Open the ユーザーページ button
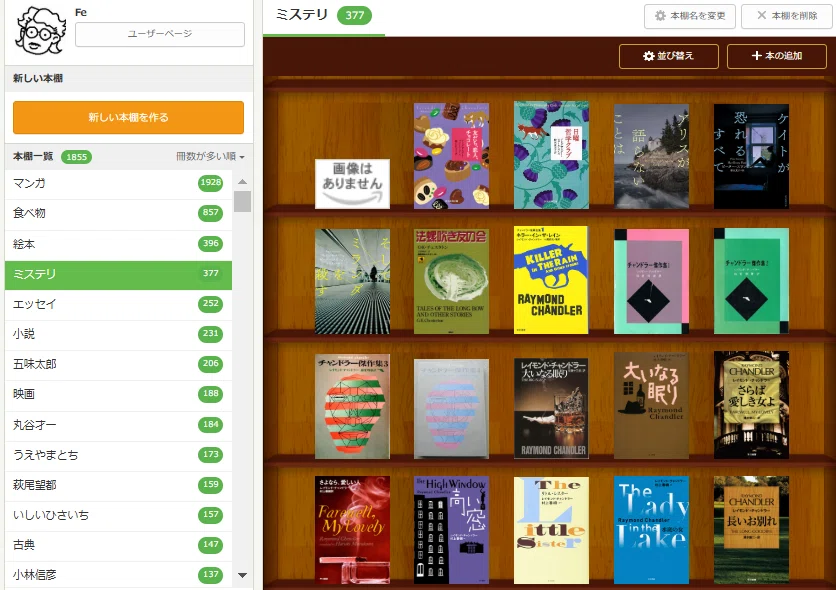Image resolution: width=836 pixels, height=590 pixels. click(160, 34)
